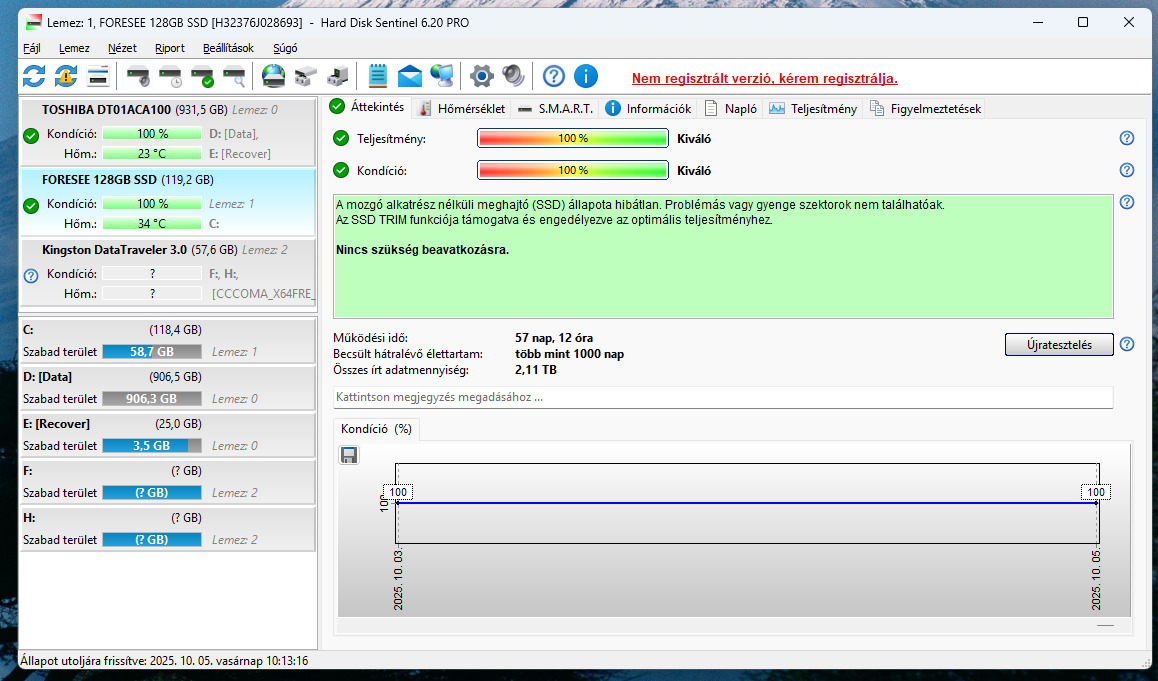Image resolution: width=1158 pixels, height=681 pixels.
Task: Select the Kingston DataTraveler 3.0 disk entry
Action: [x=168, y=272]
